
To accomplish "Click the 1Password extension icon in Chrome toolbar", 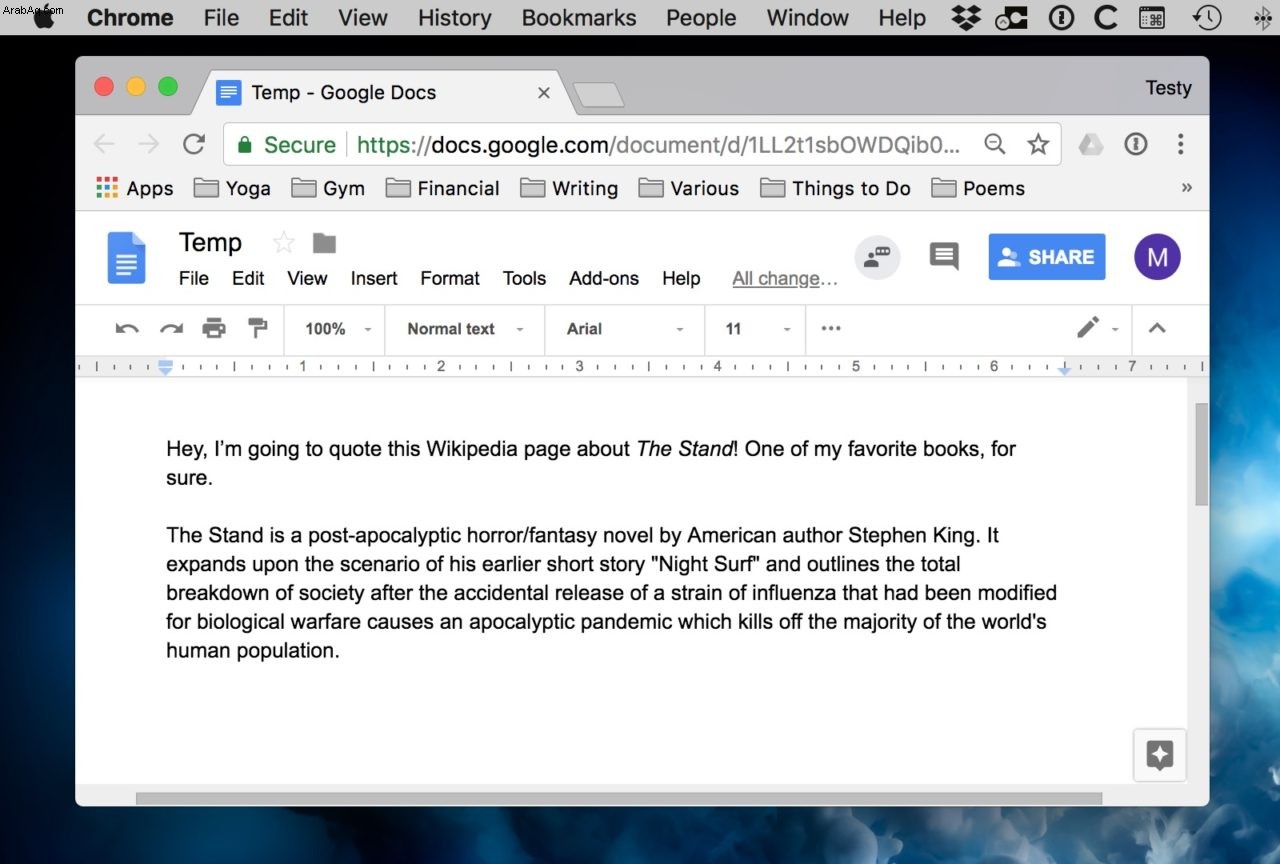I will (x=1136, y=144).
